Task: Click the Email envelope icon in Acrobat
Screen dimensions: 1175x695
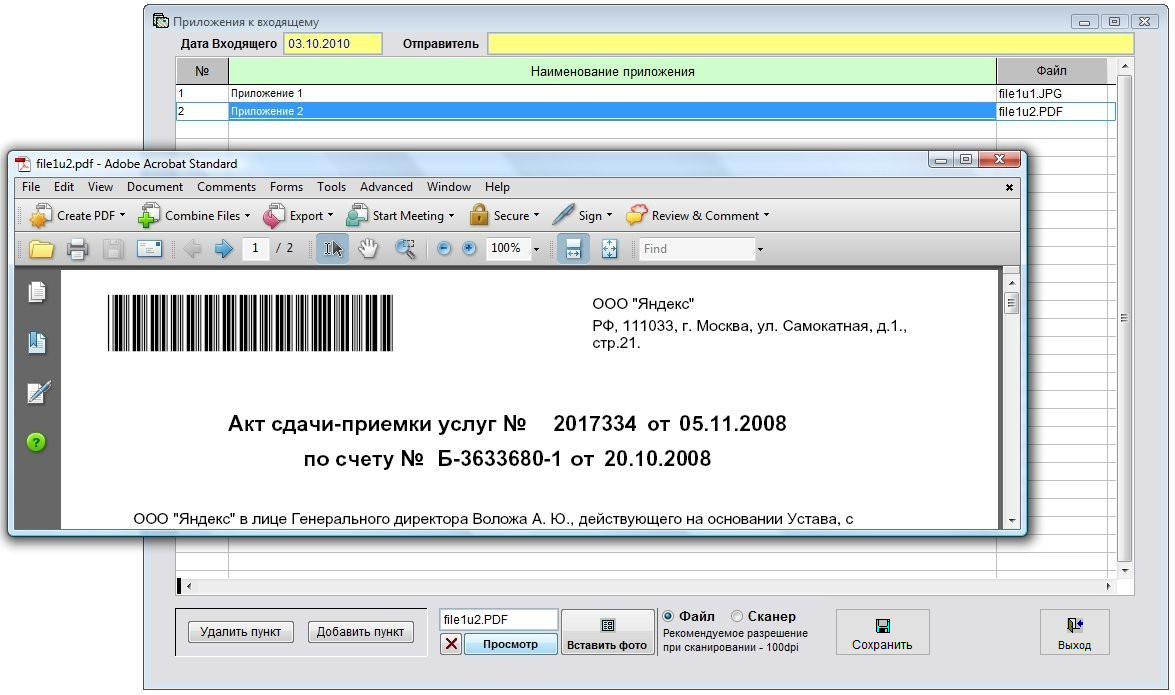Action: tap(149, 249)
